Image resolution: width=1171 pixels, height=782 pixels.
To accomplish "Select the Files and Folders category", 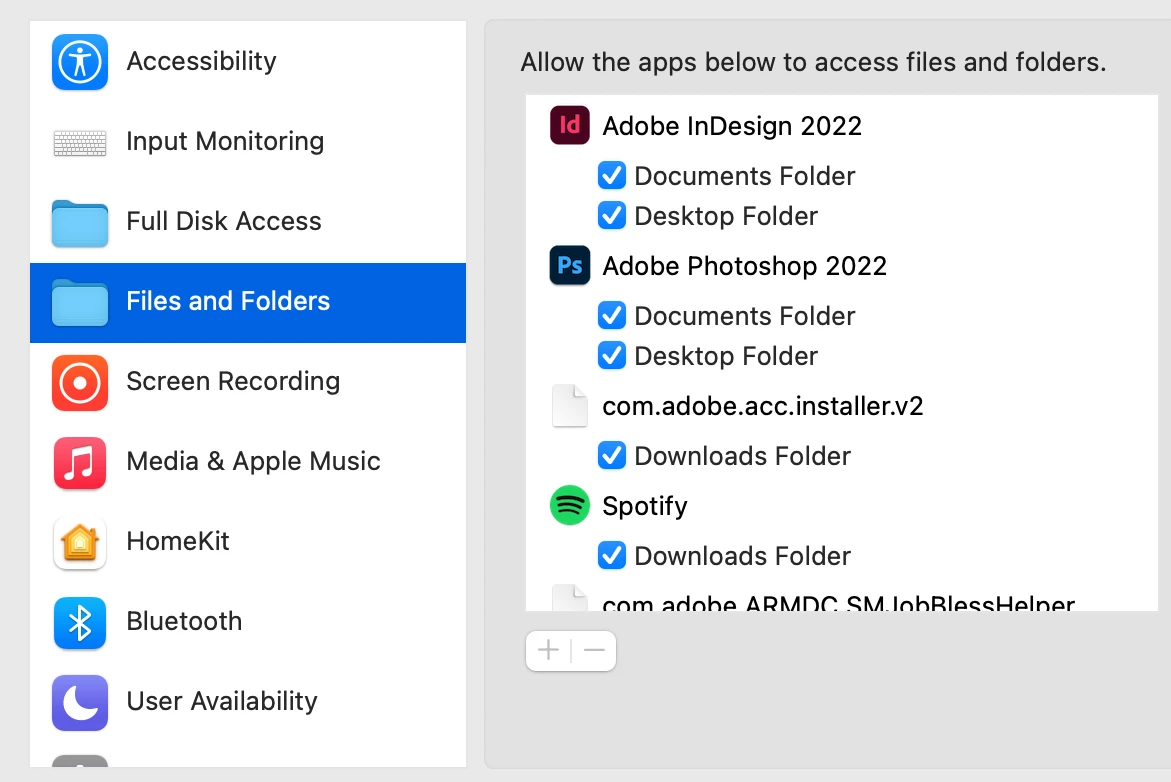I will pyautogui.click(x=248, y=302).
